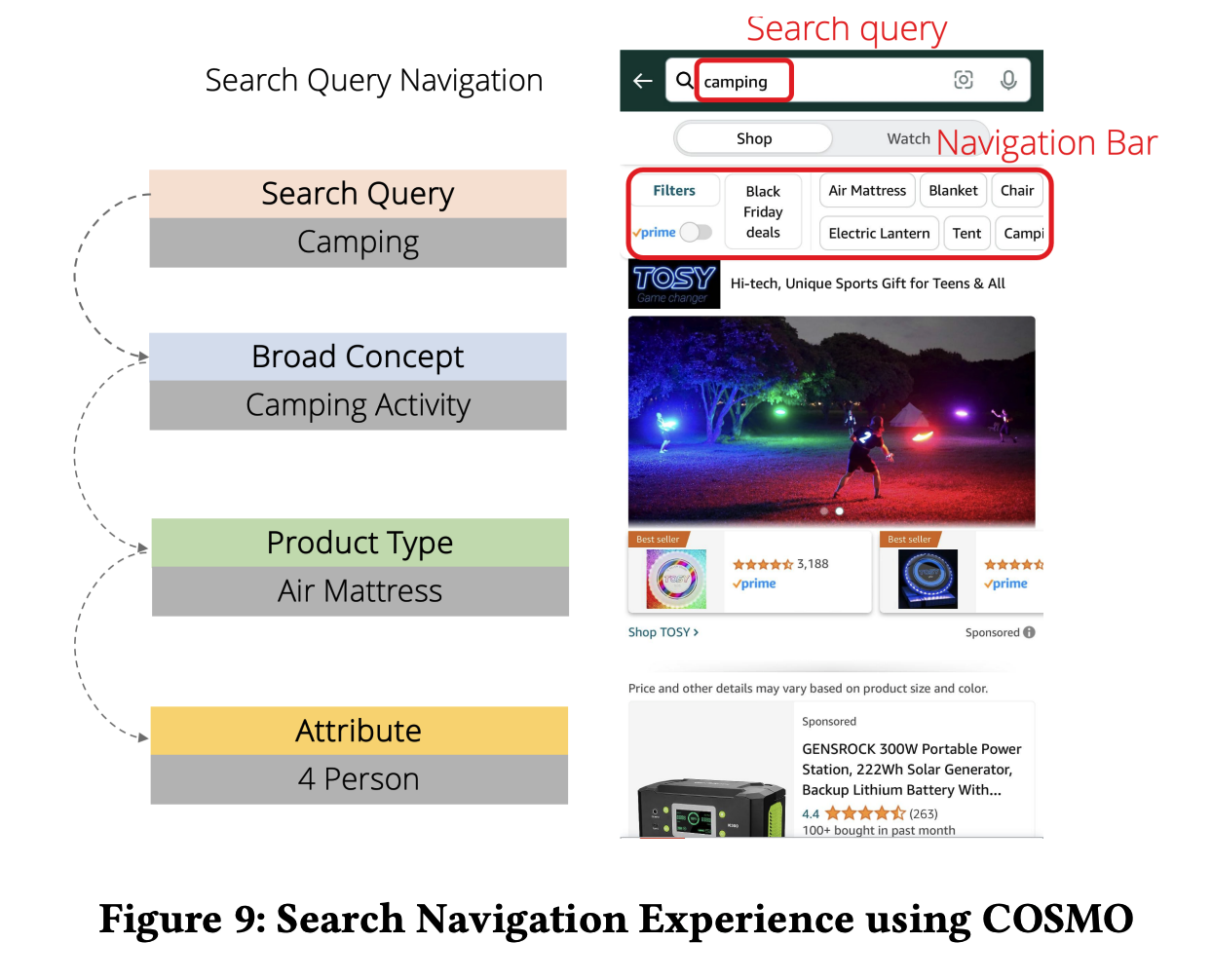Toggle the Prime filter switch
Viewport: 1212px width, 980px height.
point(696,232)
